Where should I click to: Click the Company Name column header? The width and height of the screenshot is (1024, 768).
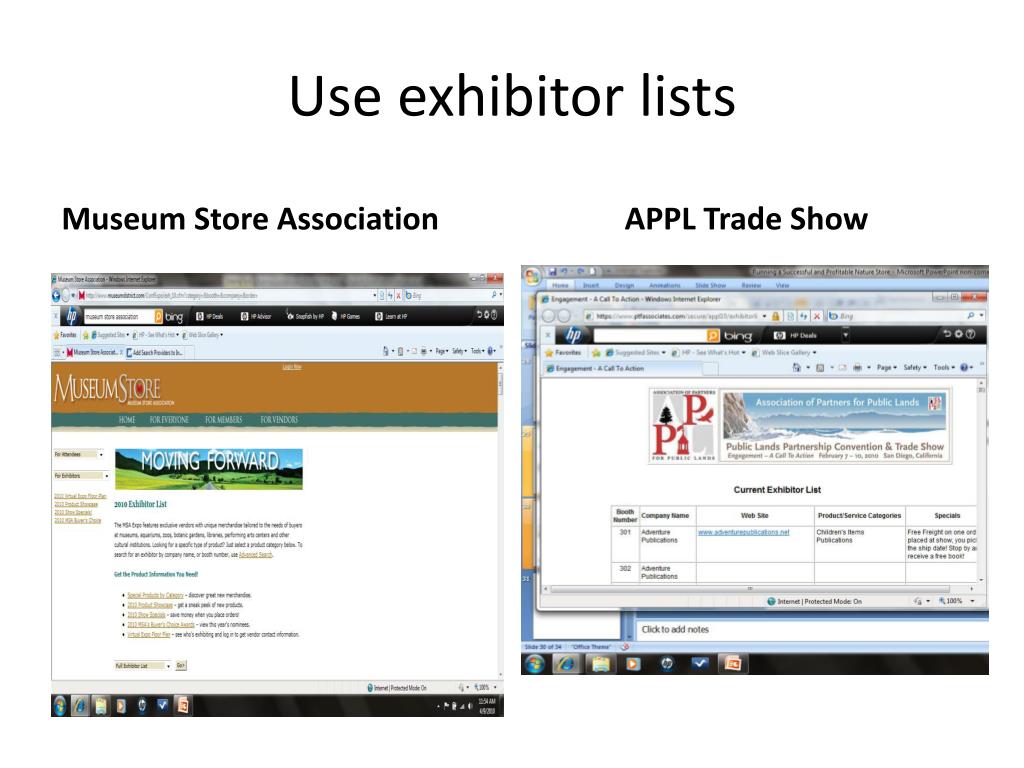pos(665,516)
